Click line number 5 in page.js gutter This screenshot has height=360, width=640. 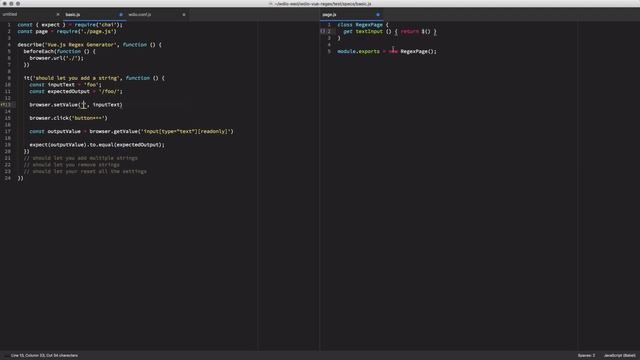329,51
